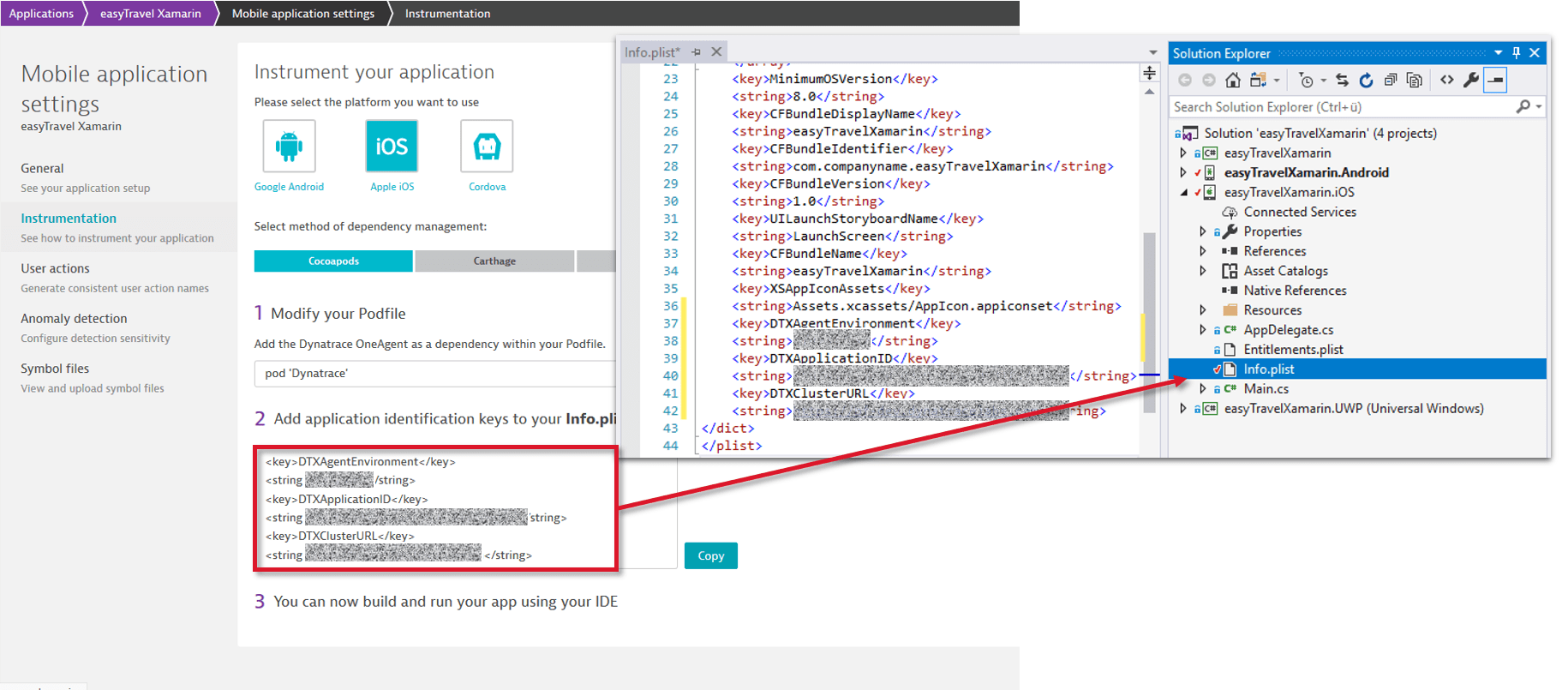This screenshot has width=1568, height=690.
Task: Select Native References in Solution Explorer
Action: [1295, 291]
